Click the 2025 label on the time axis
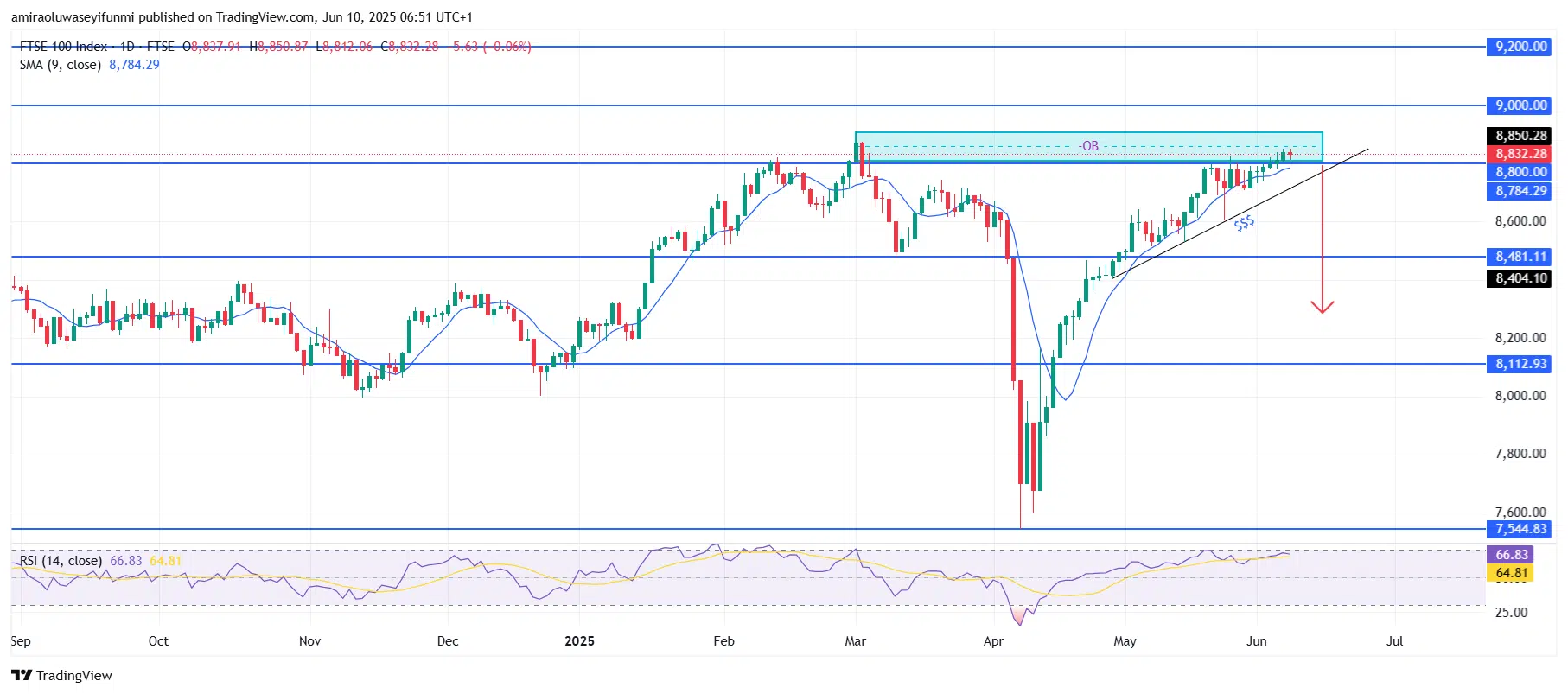This screenshot has height=694, width=1568. (x=579, y=641)
